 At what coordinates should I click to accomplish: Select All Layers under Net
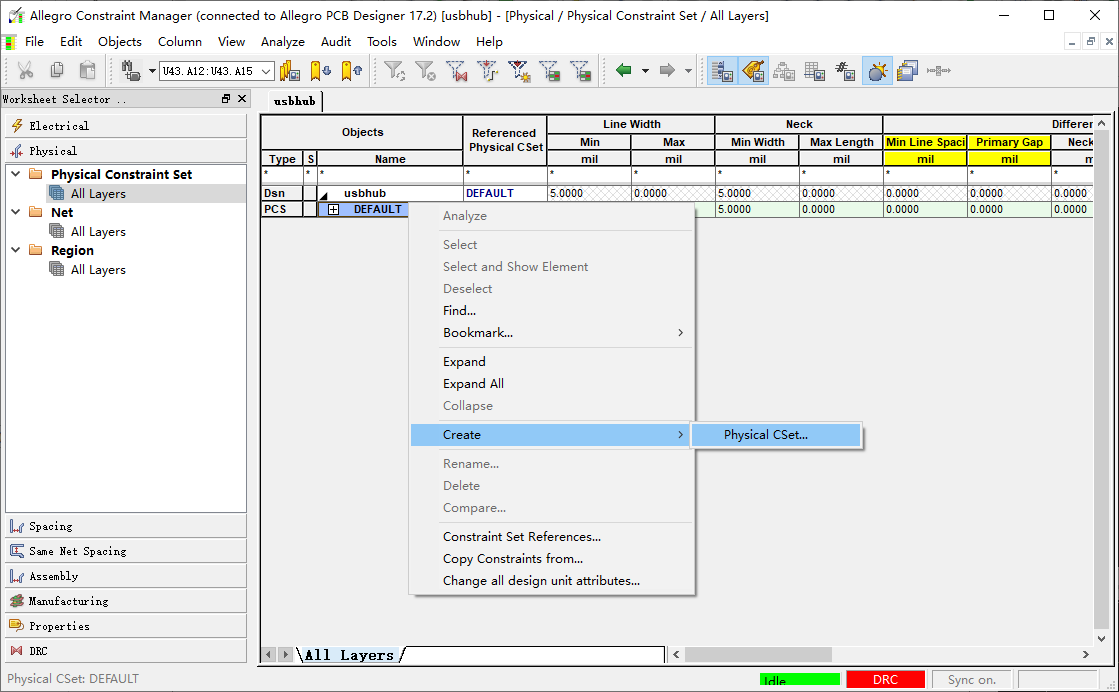[x=98, y=231]
